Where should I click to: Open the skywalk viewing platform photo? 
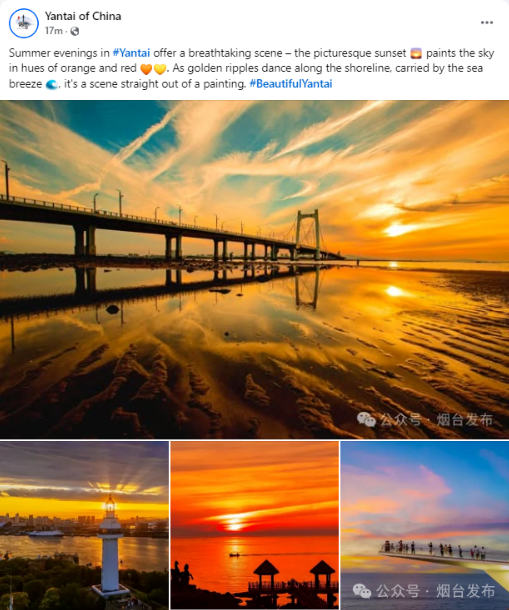point(425,526)
